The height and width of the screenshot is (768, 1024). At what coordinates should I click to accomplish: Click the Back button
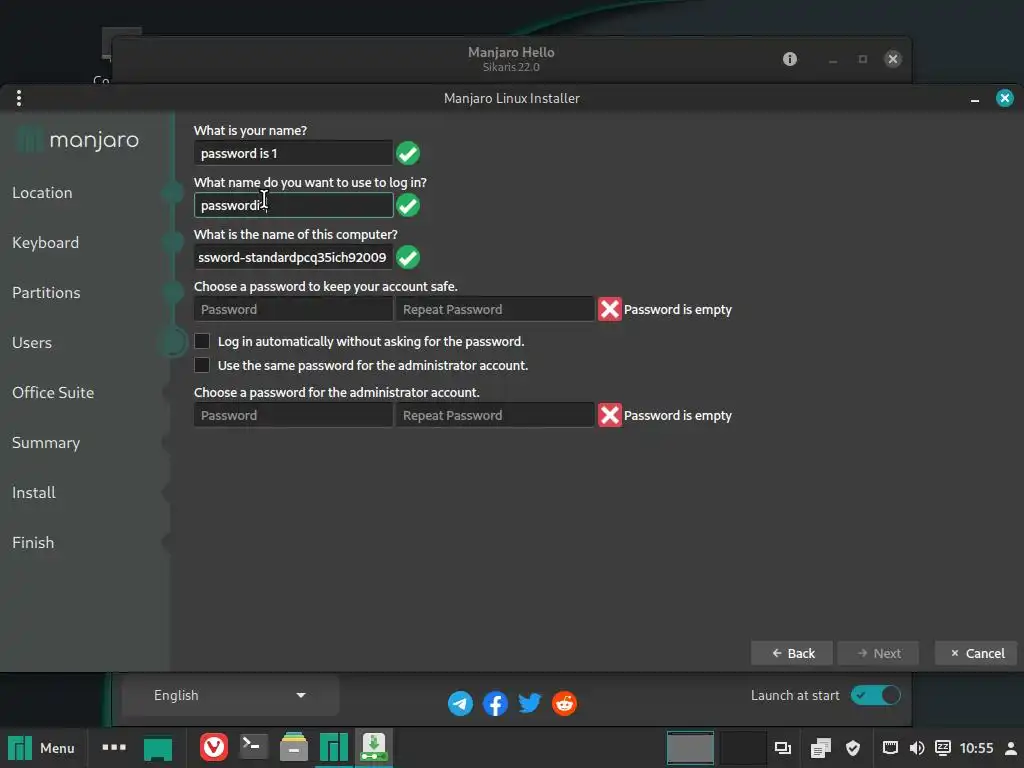(792, 653)
